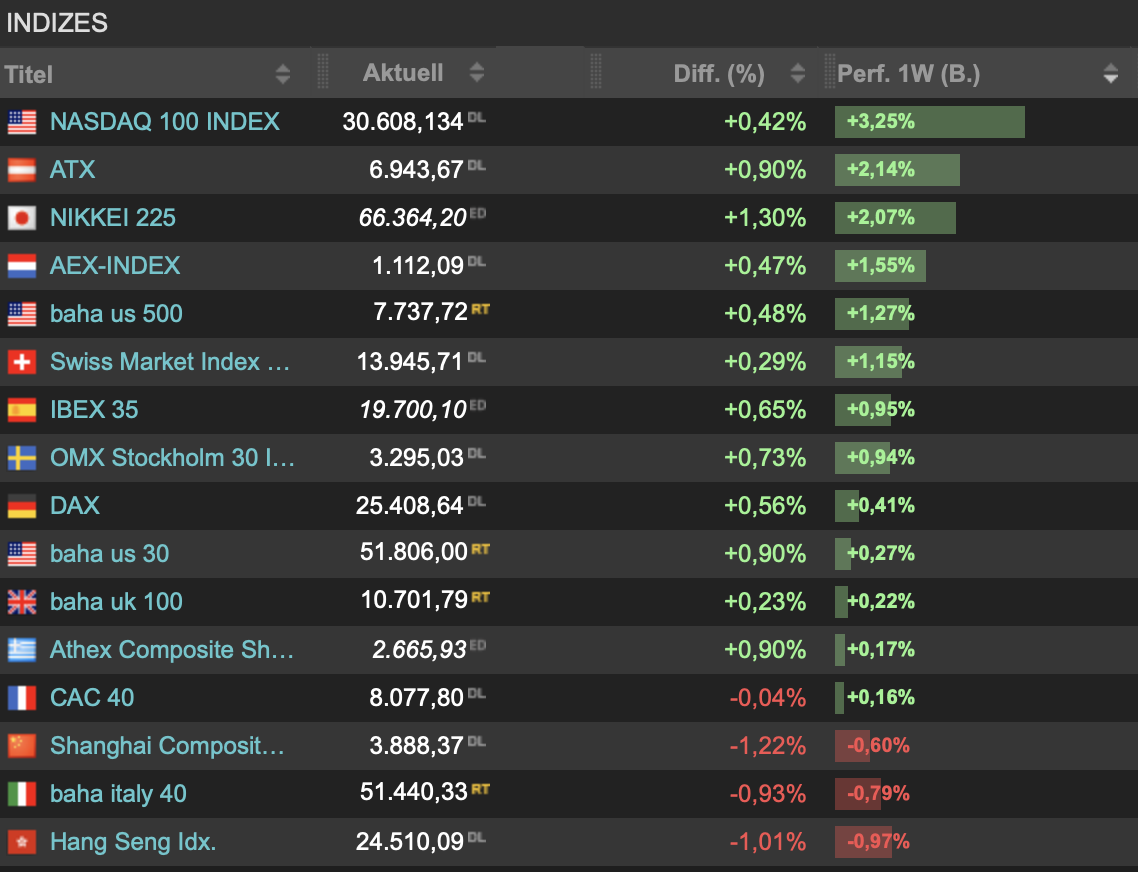Click the Swiss flag beside Swiss Market Index

(22, 362)
